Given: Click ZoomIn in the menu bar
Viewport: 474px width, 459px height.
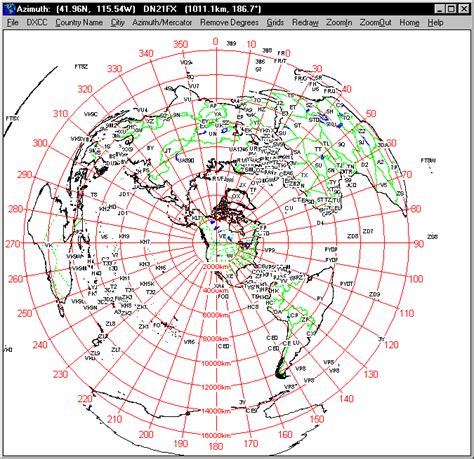Looking at the screenshot, I should click(x=339, y=23).
